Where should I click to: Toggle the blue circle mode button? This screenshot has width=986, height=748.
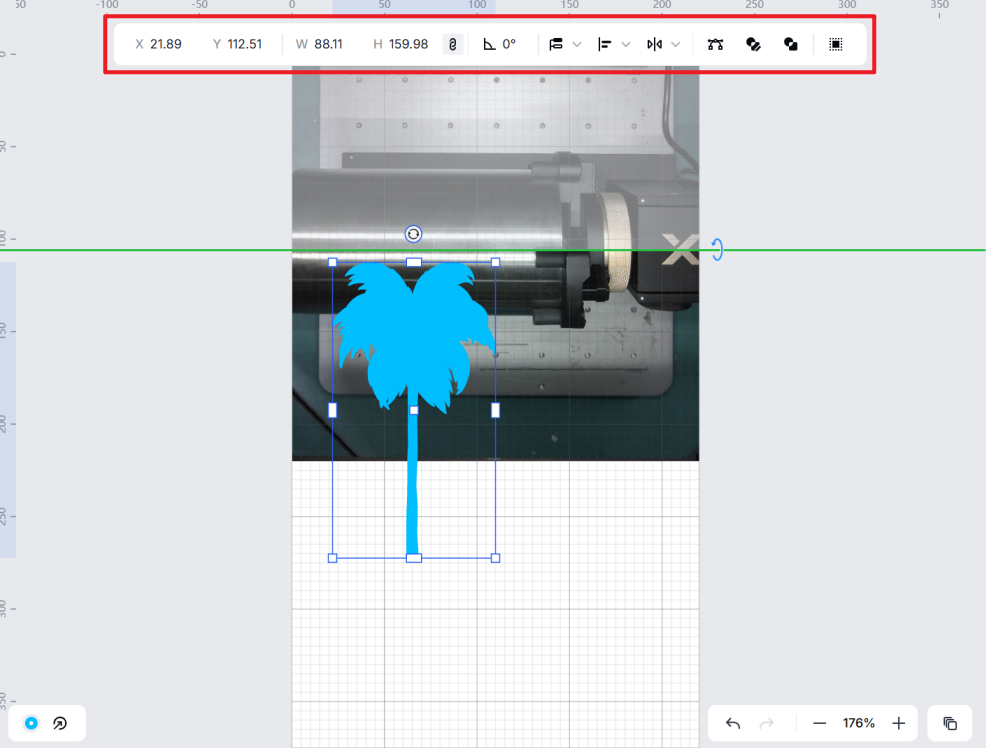pyautogui.click(x=31, y=723)
